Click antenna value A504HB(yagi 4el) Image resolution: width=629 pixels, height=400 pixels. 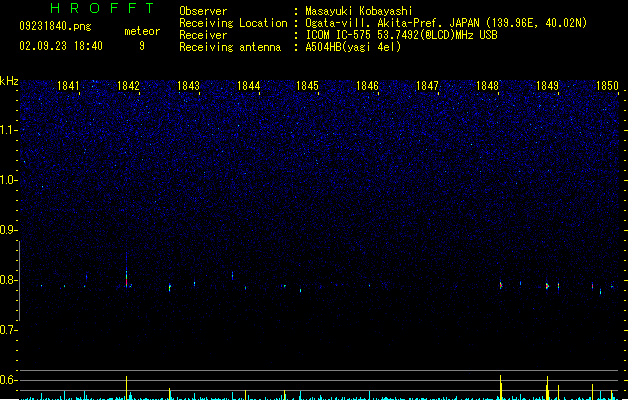[353, 47]
